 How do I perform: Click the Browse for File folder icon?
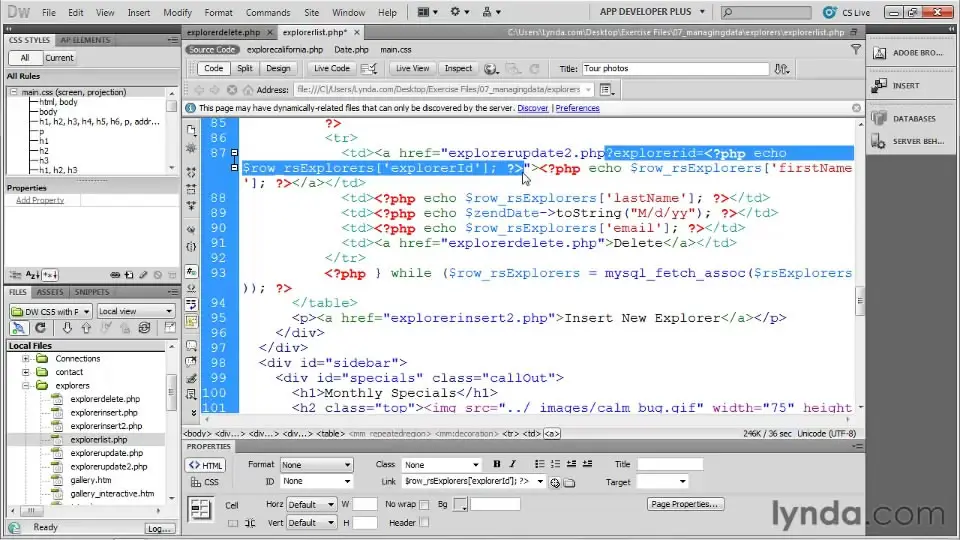pos(569,482)
